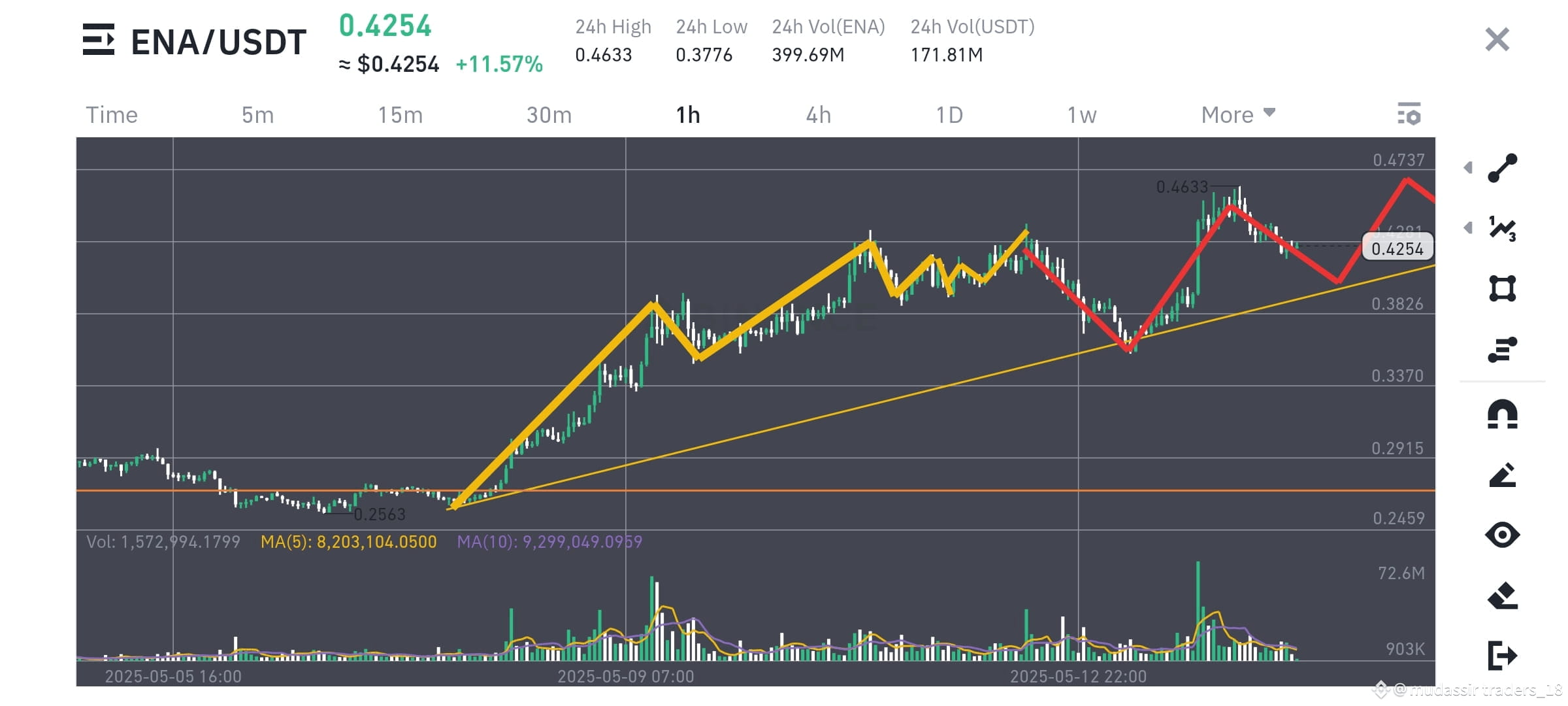Click the ENA/USDT pair name
The height and width of the screenshot is (706, 1568).
(x=218, y=42)
